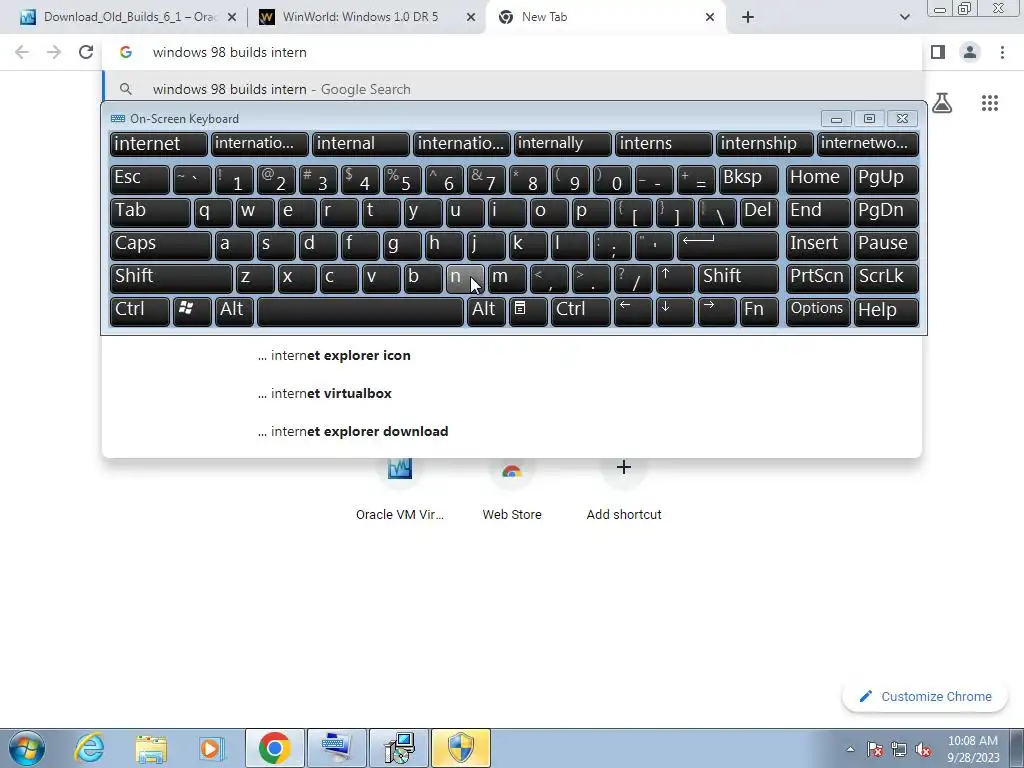Click the left arrow key

point(633,311)
